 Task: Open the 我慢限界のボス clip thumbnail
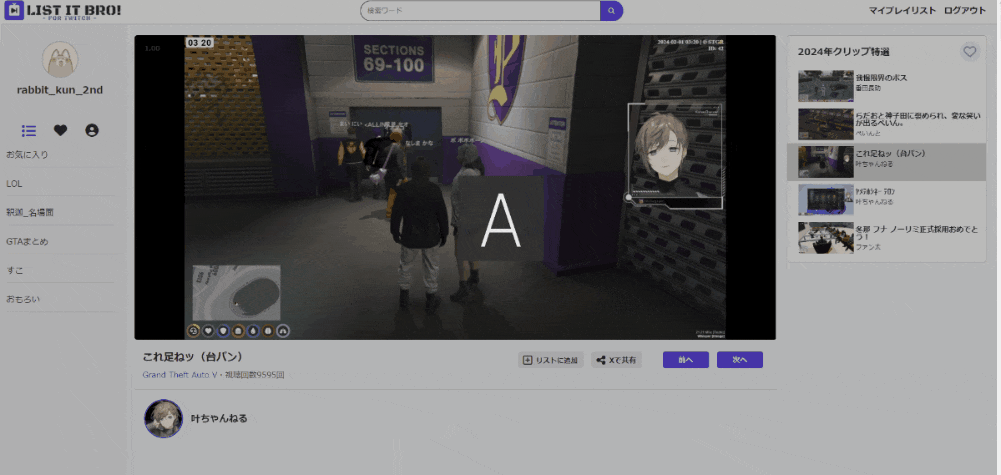click(x=825, y=86)
